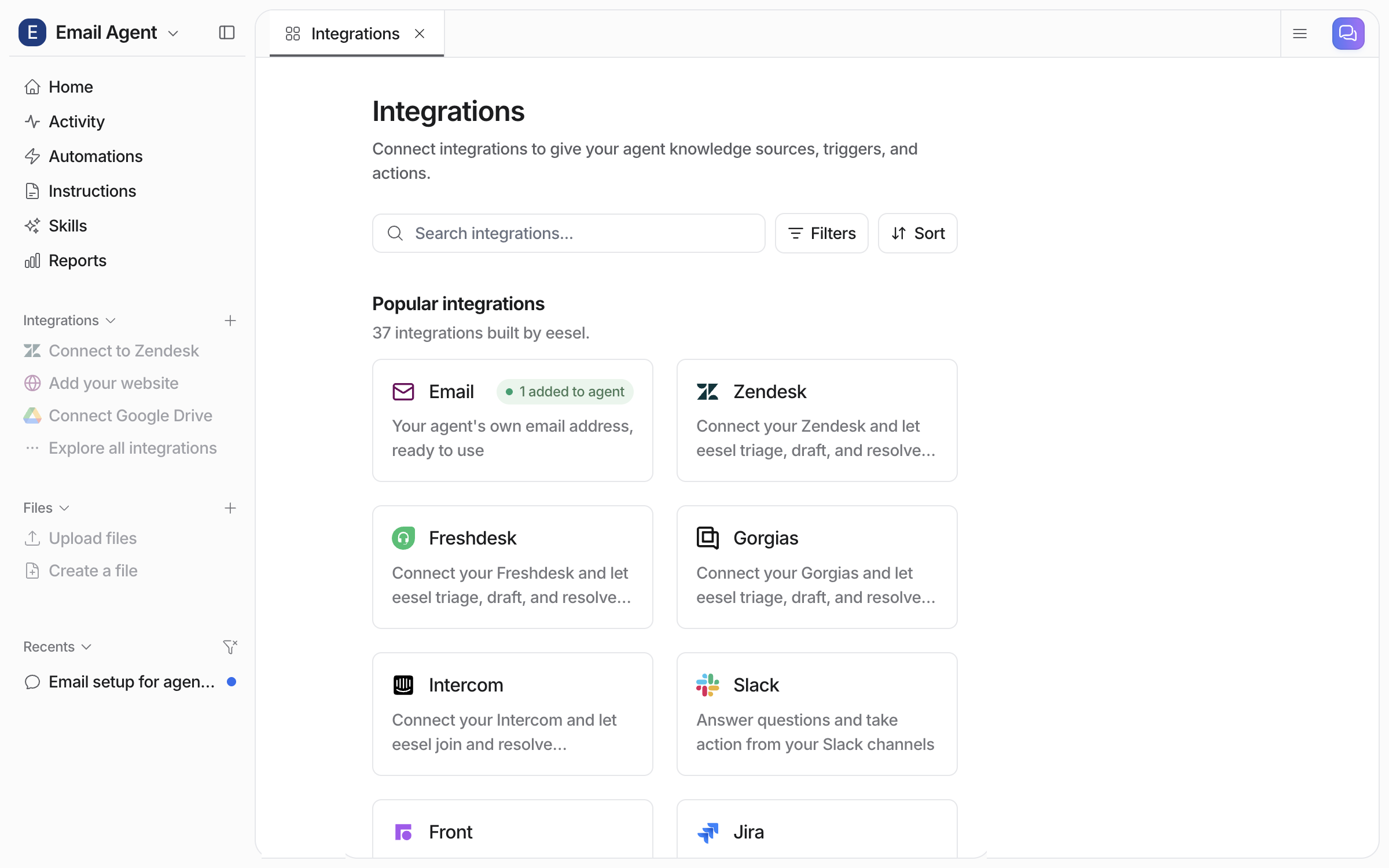Click the Jira logo icon
This screenshot has width=1389, height=868.
tap(708, 832)
